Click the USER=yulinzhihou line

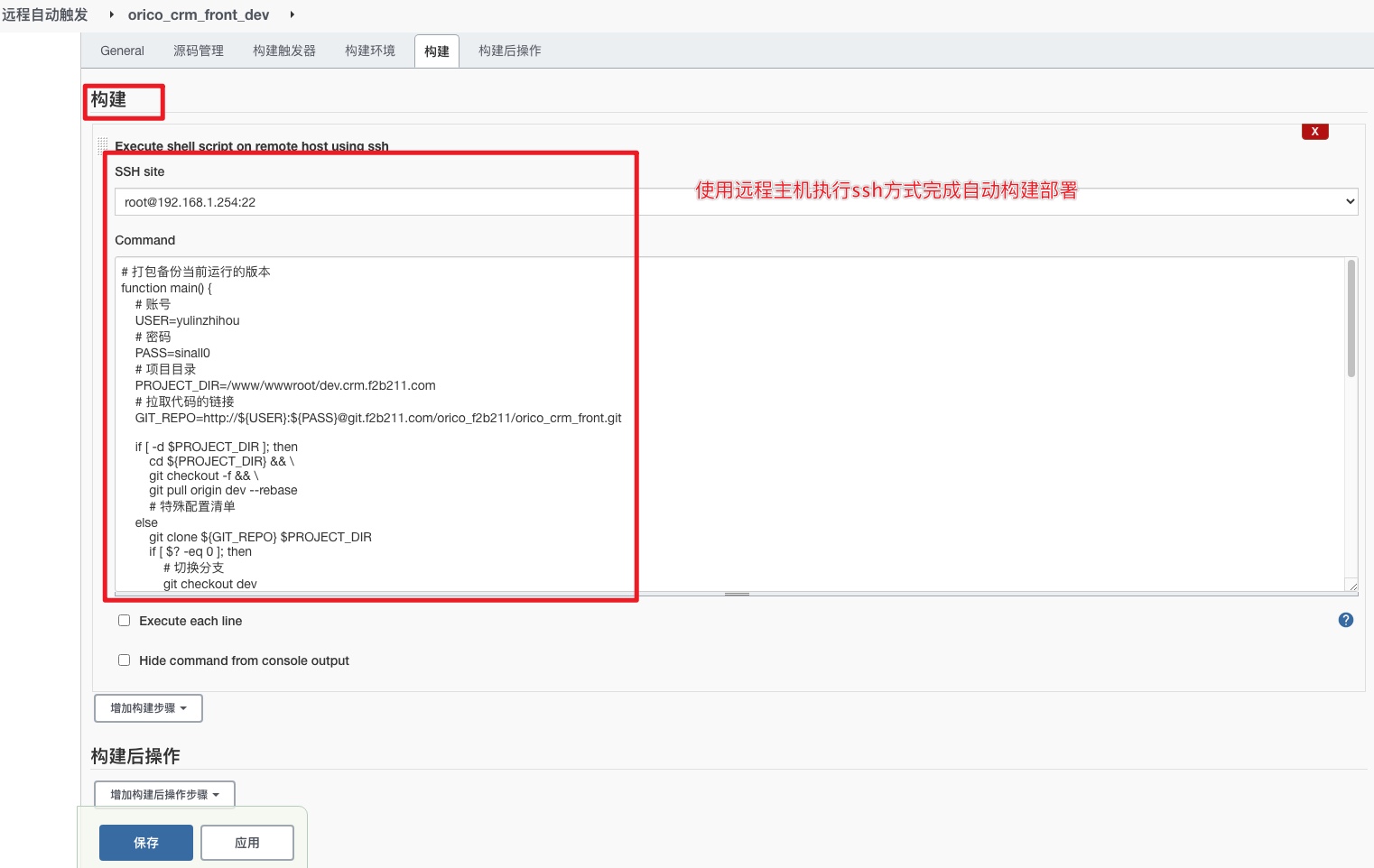pos(188,320)
